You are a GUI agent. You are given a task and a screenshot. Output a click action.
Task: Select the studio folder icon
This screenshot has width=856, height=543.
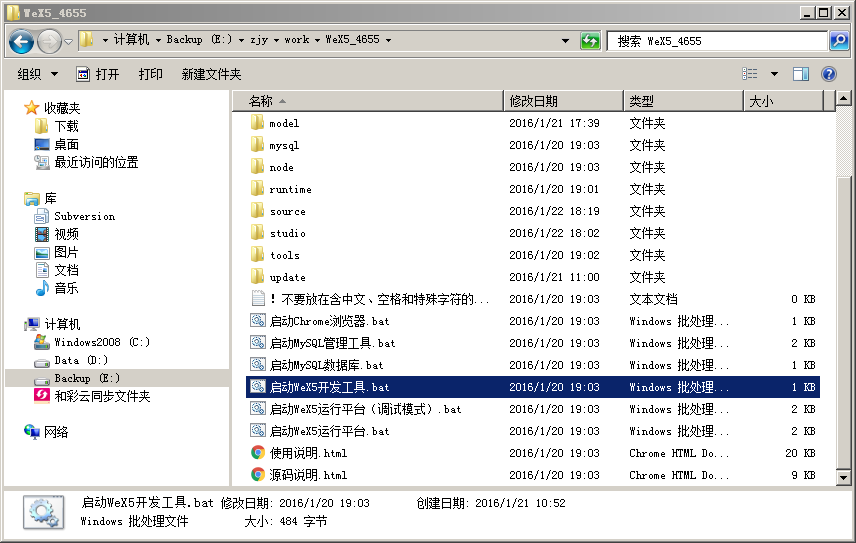[258, 232]
